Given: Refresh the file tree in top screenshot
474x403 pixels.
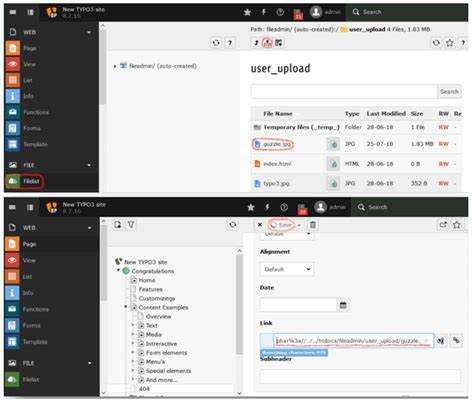Looking at the screenshot, I should pos(216,43).
